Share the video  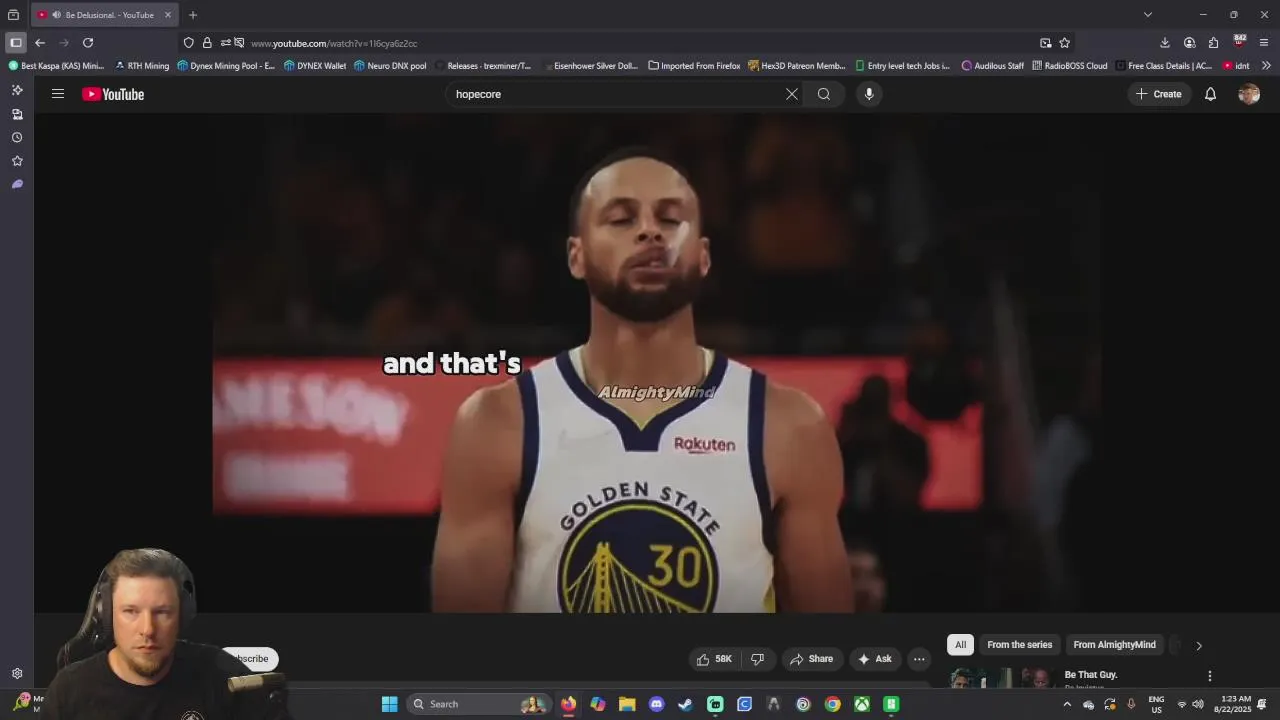click(811, 659)
